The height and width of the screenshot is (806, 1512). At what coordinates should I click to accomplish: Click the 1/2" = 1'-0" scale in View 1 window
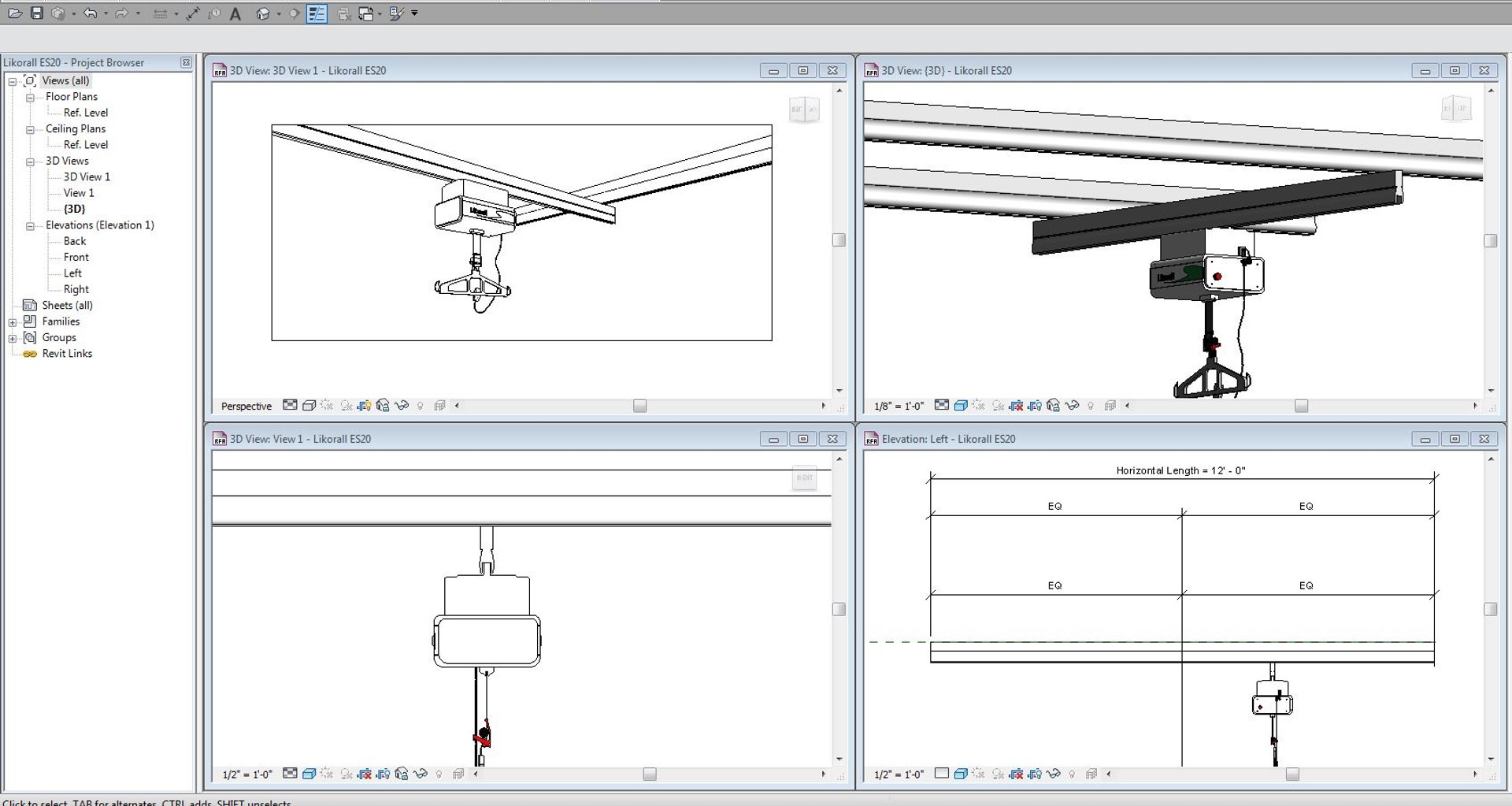pyautogui.click(x=247, y=774)
